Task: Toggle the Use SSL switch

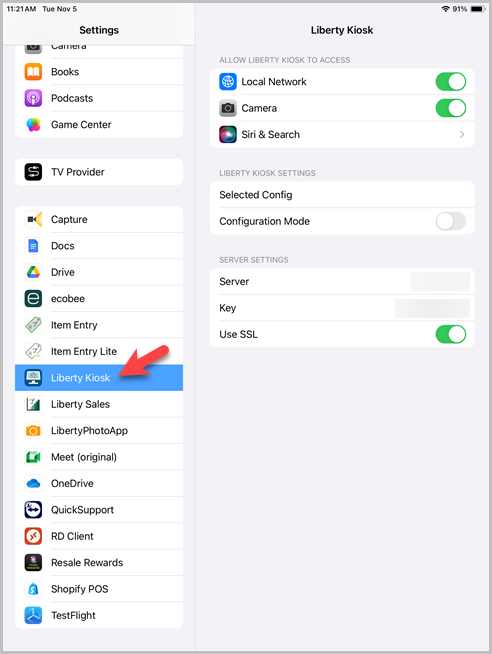Action: pos(451,334)
